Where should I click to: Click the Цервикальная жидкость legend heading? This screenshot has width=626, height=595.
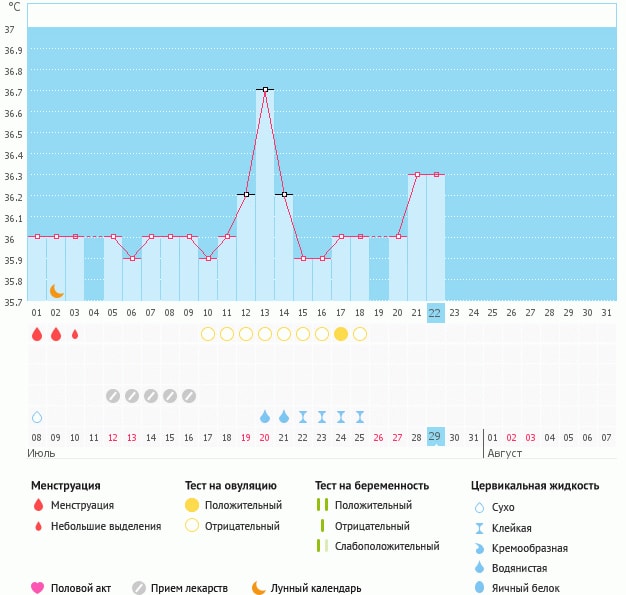[x=535, y=485]
